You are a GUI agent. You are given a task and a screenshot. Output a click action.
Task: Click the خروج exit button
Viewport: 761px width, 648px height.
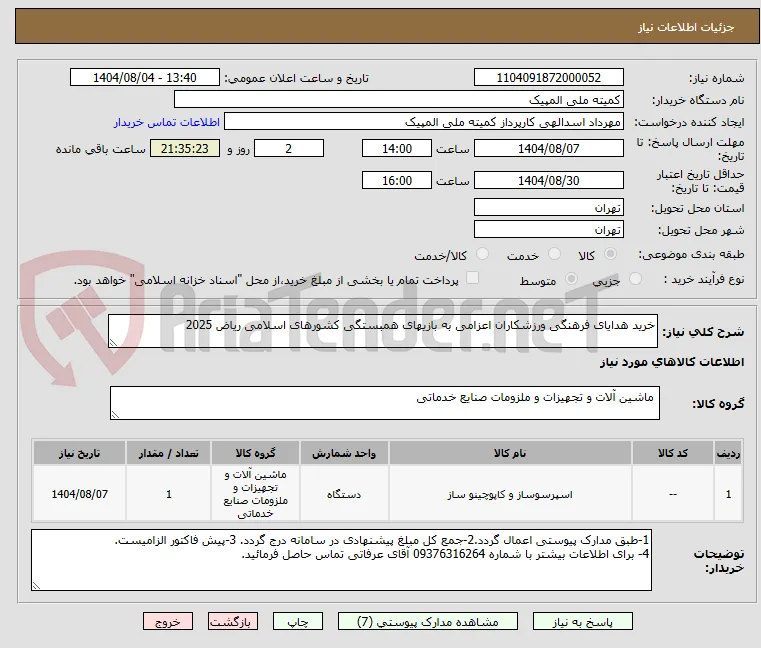click(x=168, y=621)
